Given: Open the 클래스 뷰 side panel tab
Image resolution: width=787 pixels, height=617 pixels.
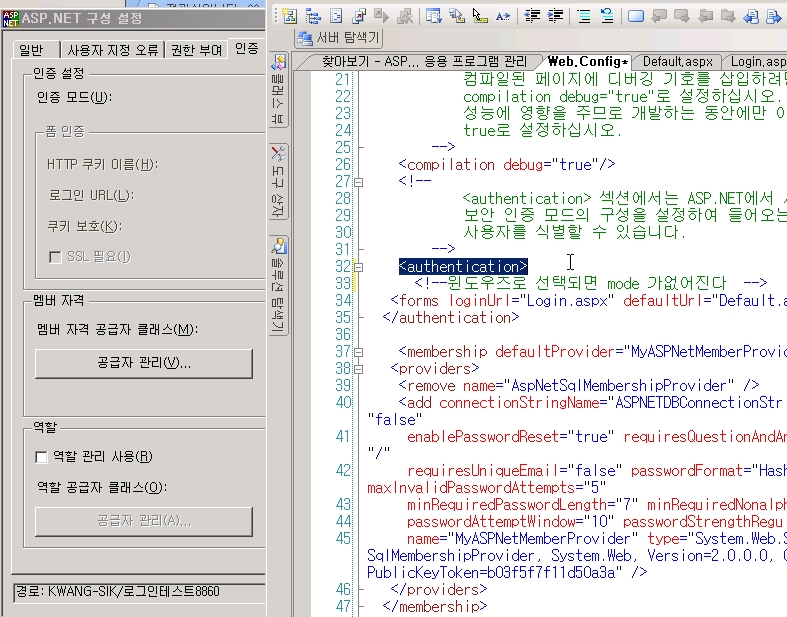Looking at the screenshot, I should point(278,90).
